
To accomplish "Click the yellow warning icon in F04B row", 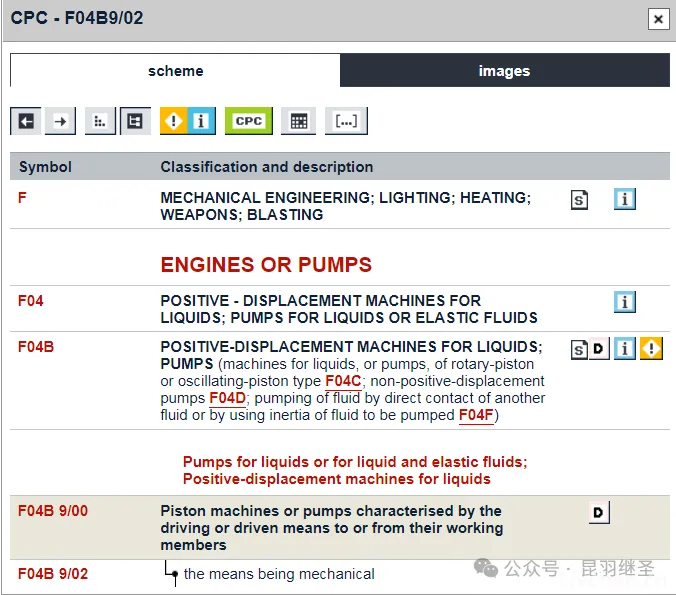I will click(652, 349).
